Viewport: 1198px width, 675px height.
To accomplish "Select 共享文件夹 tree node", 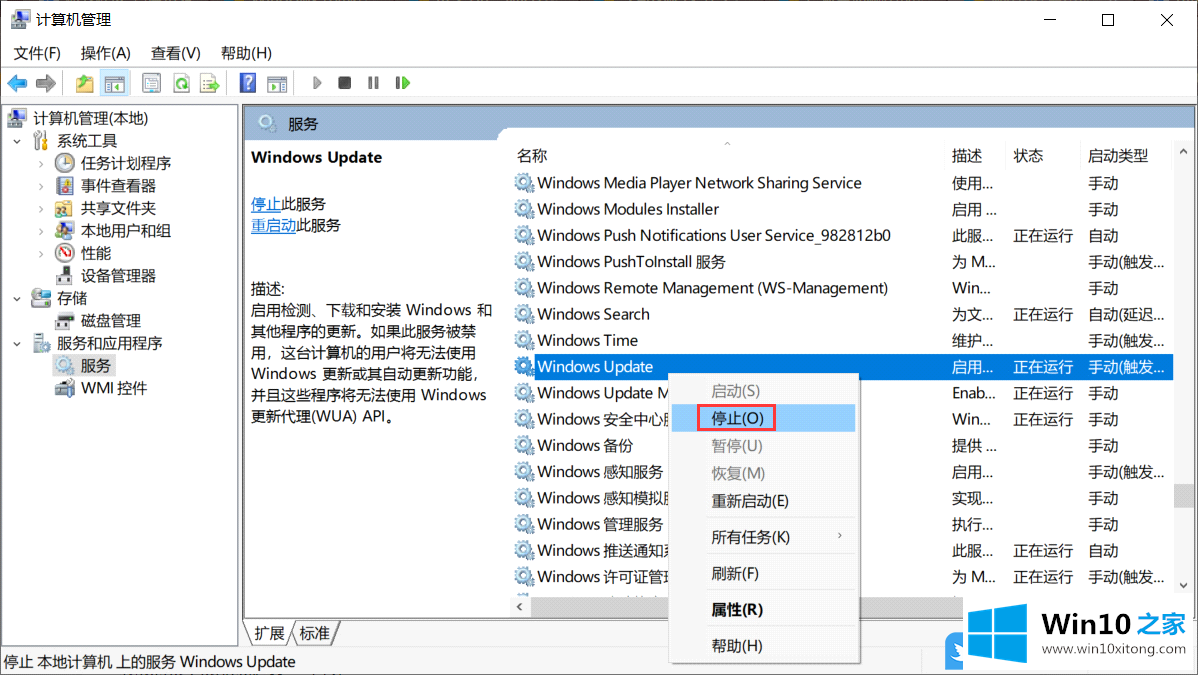I will pos(118,208).
